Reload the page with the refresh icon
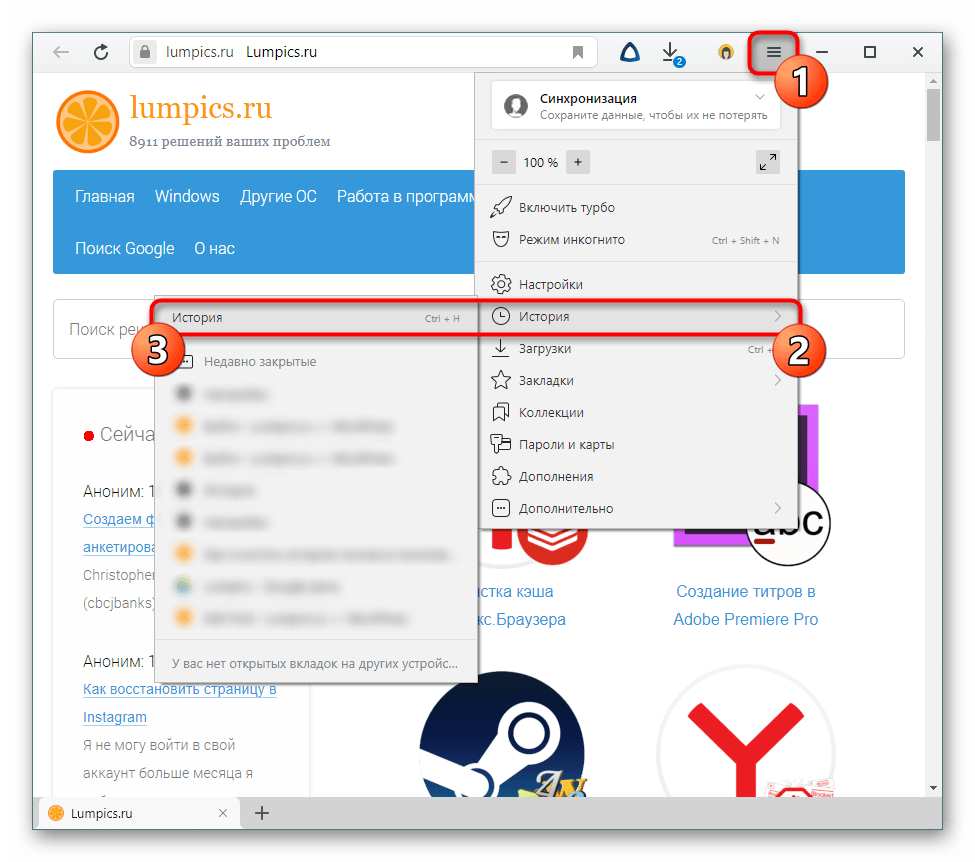Viewport: 975px width, 862px height. (x=101, y=52)
